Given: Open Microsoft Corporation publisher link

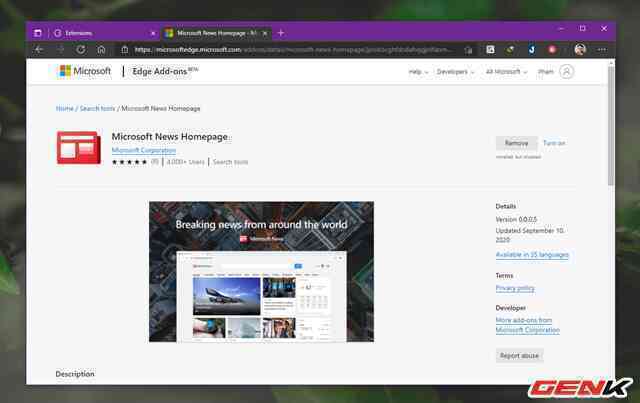Looking at the screenshot, I should pos(144,150).
